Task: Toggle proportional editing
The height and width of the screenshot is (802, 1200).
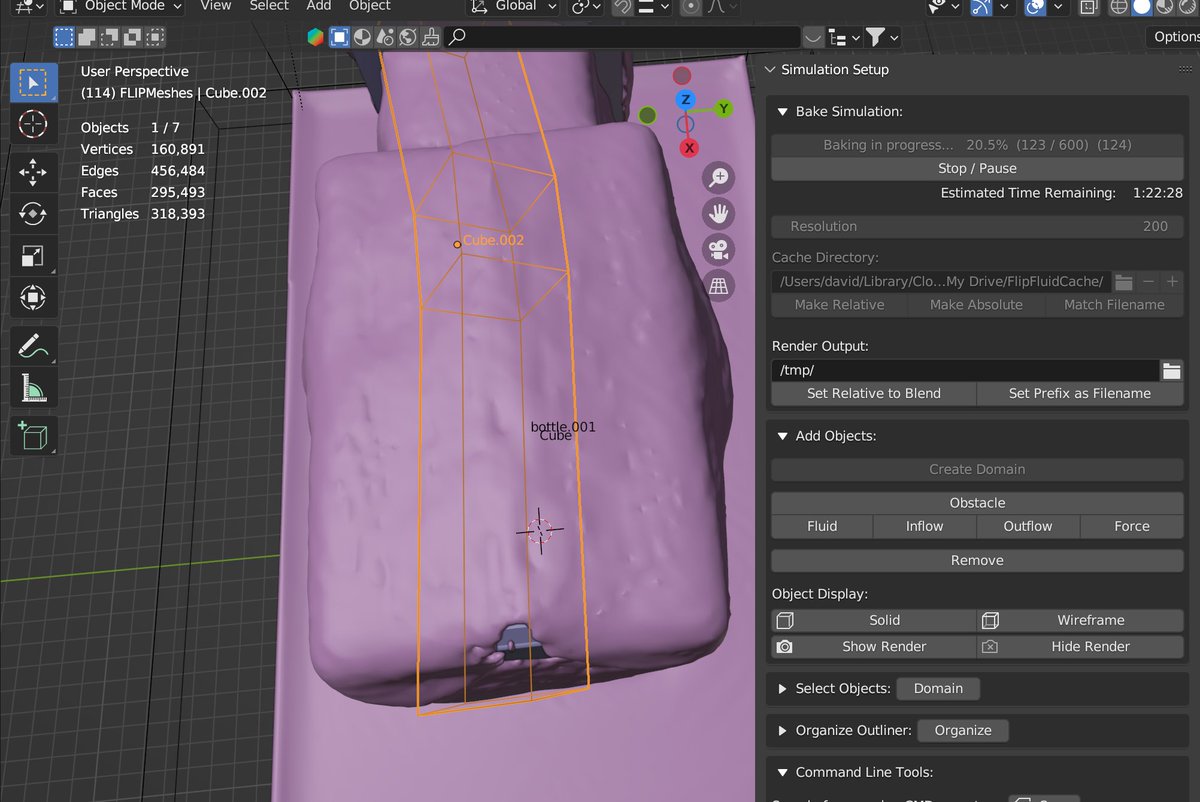Action: [x=691, y=7]
